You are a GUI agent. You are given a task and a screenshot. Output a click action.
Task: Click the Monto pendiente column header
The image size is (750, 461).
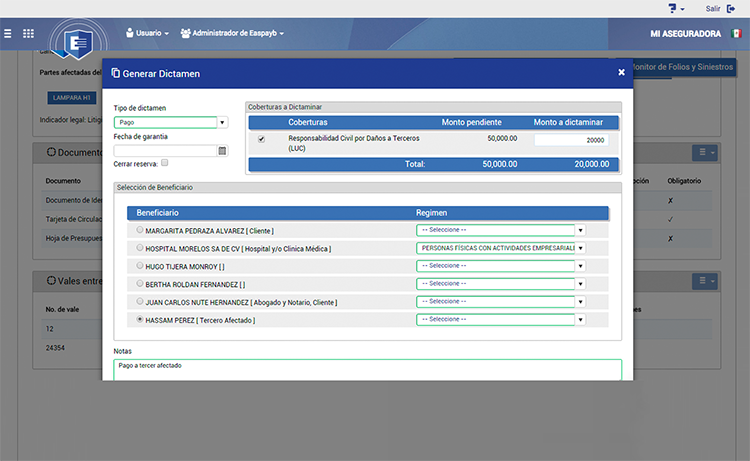pos(472,122)
